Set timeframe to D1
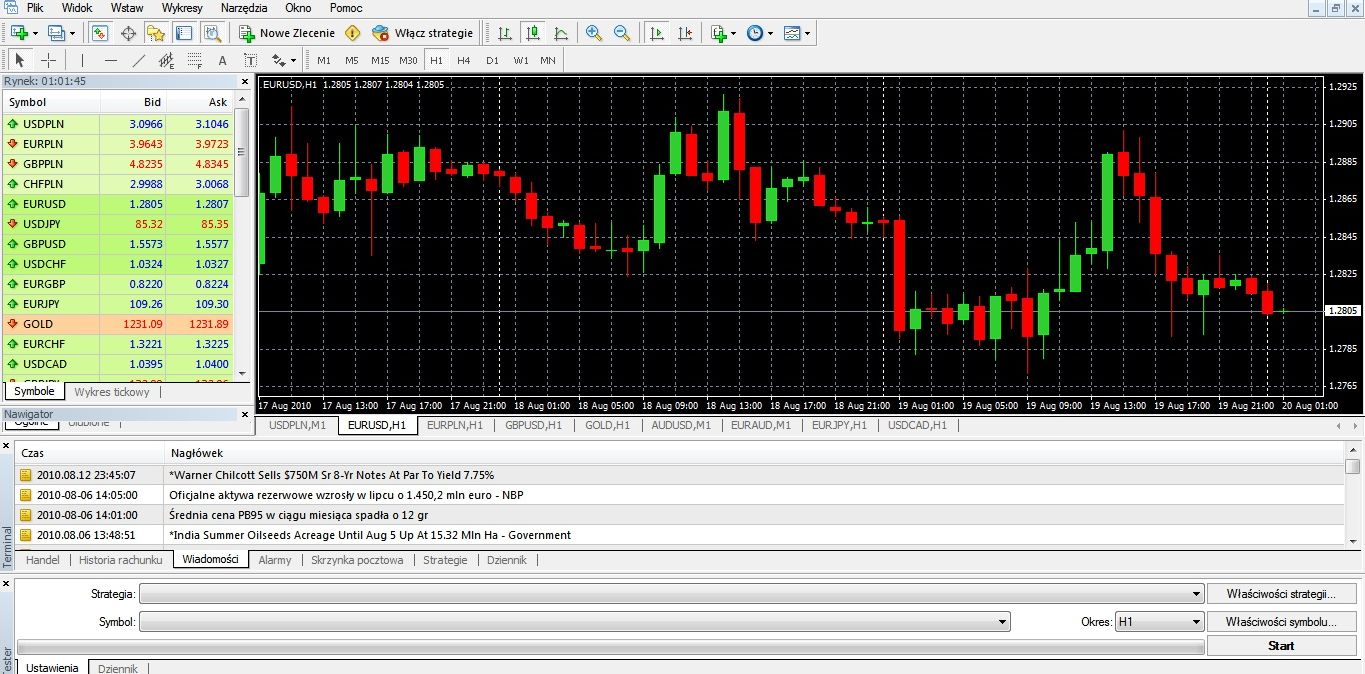The height and width of the screenshot is (674, 1365). click(492, 60)
